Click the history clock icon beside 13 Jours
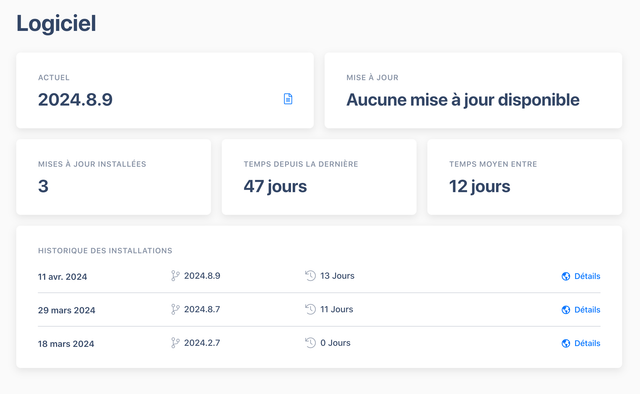The image size is (640, 394). pos(311,276)
